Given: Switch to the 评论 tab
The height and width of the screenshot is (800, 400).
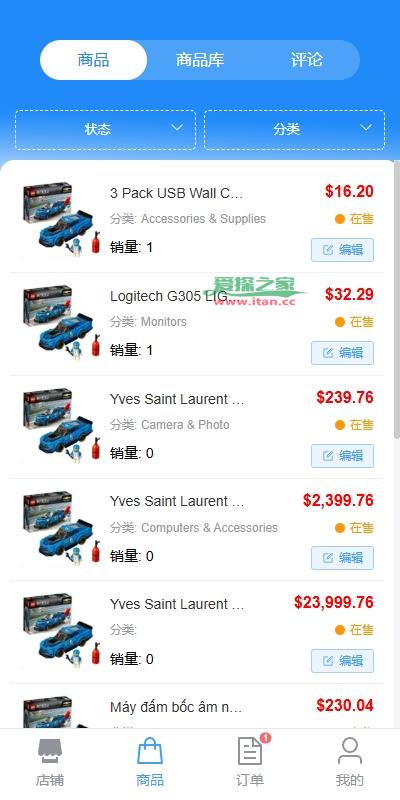Looking at the screenshot, I should click(307, 60).
